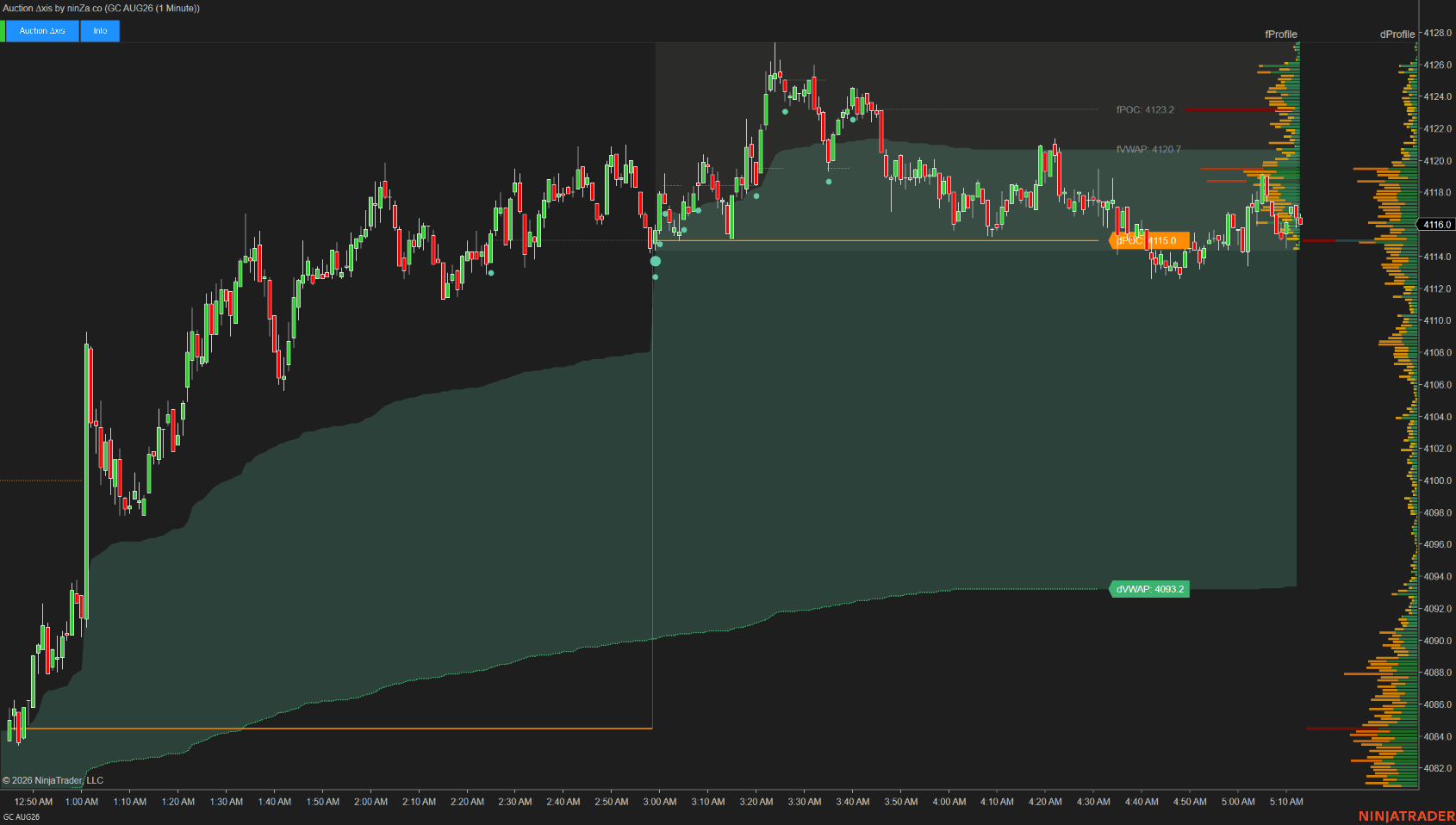Select the 4:30 AM time axis label

(x=1093, y=802)
